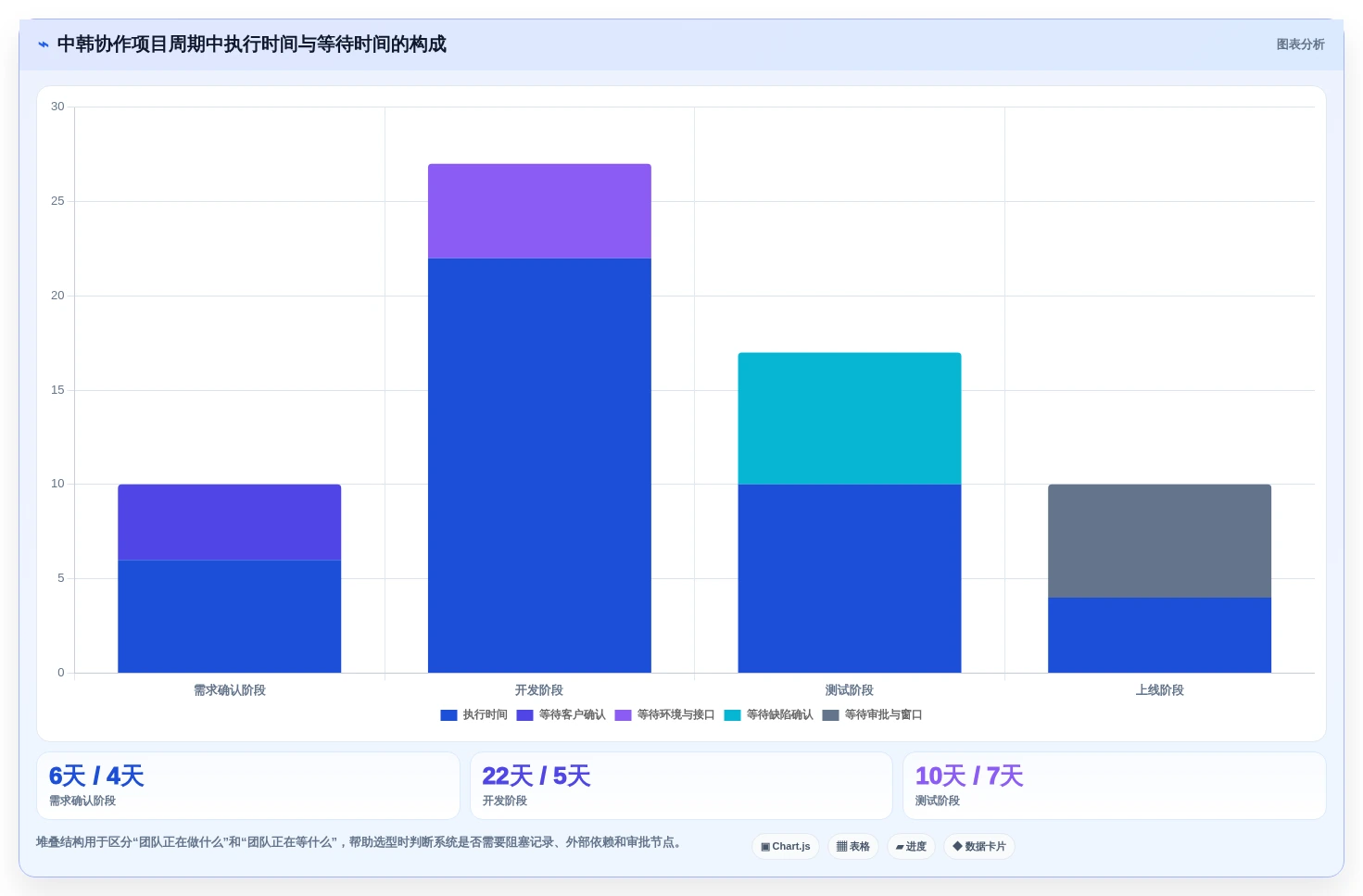Image resolution: width=1363 pixels, height=896 pixels.
Task: Toggle the 等待缺陷确认 legend entry
Action: (768, 714)
